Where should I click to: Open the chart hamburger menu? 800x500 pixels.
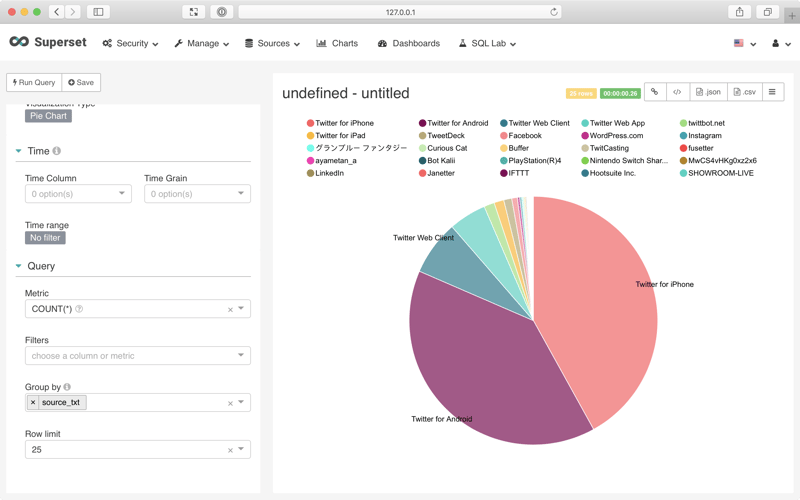coord(772,92)
